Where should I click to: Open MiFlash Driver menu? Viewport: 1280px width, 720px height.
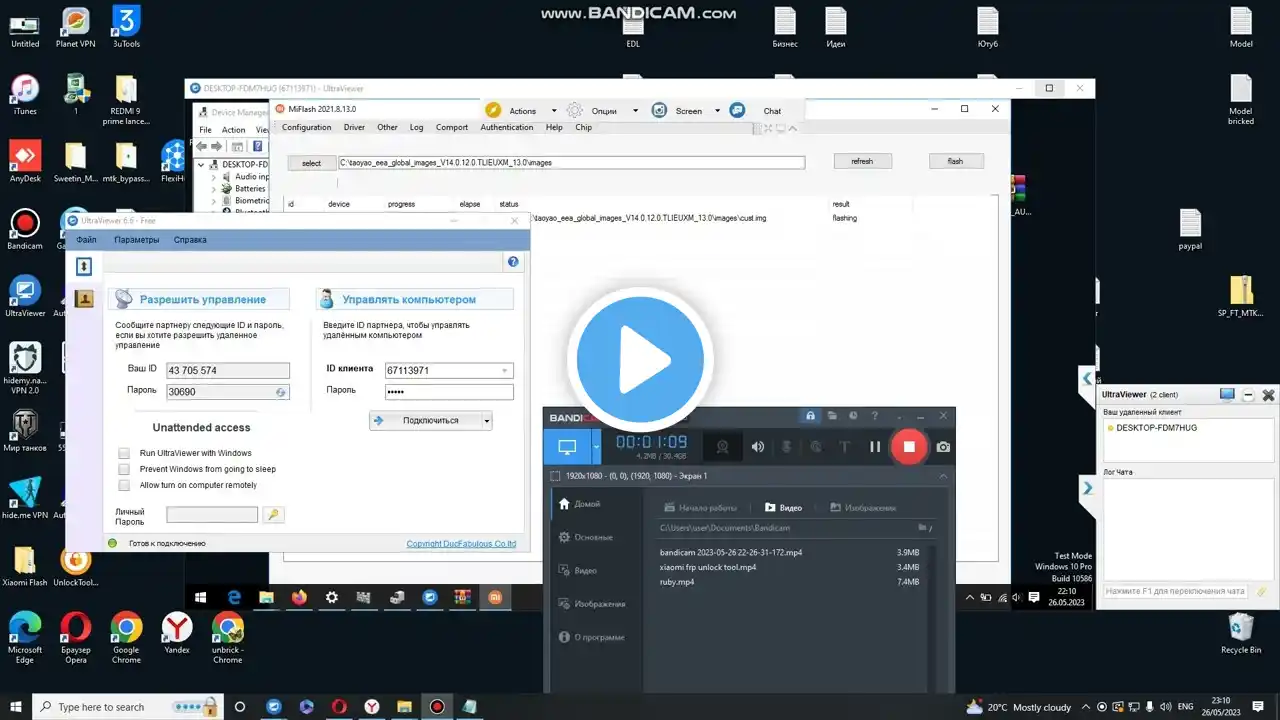coord(354,127)
